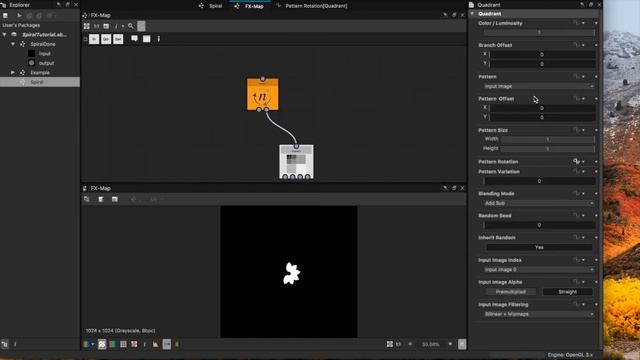Viewport: 640px width, 360px height.
Task: Toggle Inherit Random Yes button
Action: click(539, 247)
